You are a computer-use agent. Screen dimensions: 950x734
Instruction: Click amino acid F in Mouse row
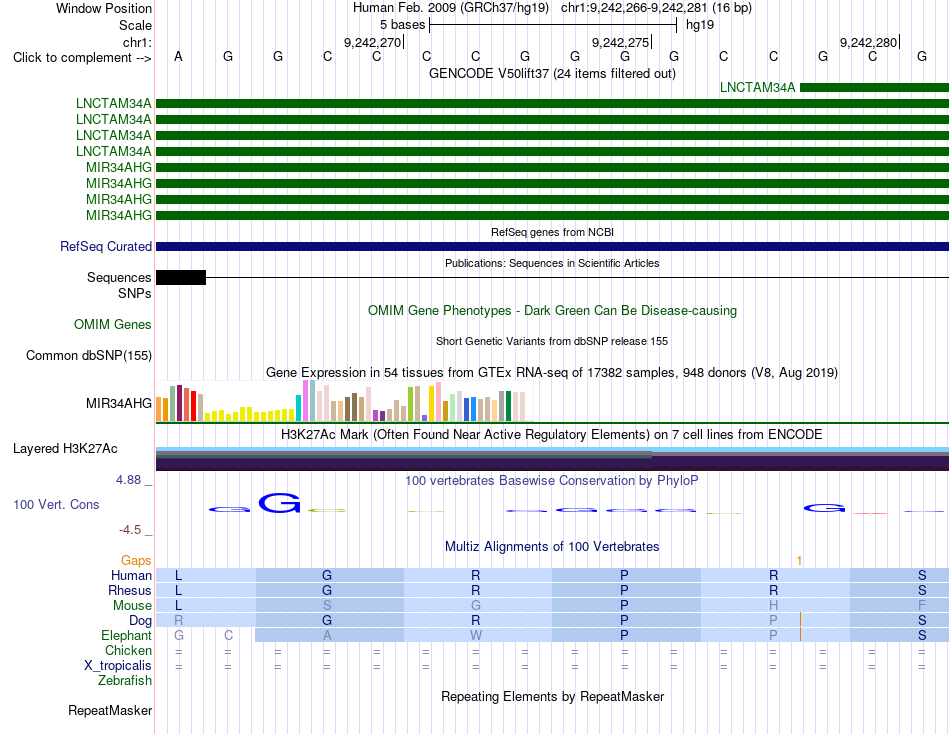tap(922, 606)
